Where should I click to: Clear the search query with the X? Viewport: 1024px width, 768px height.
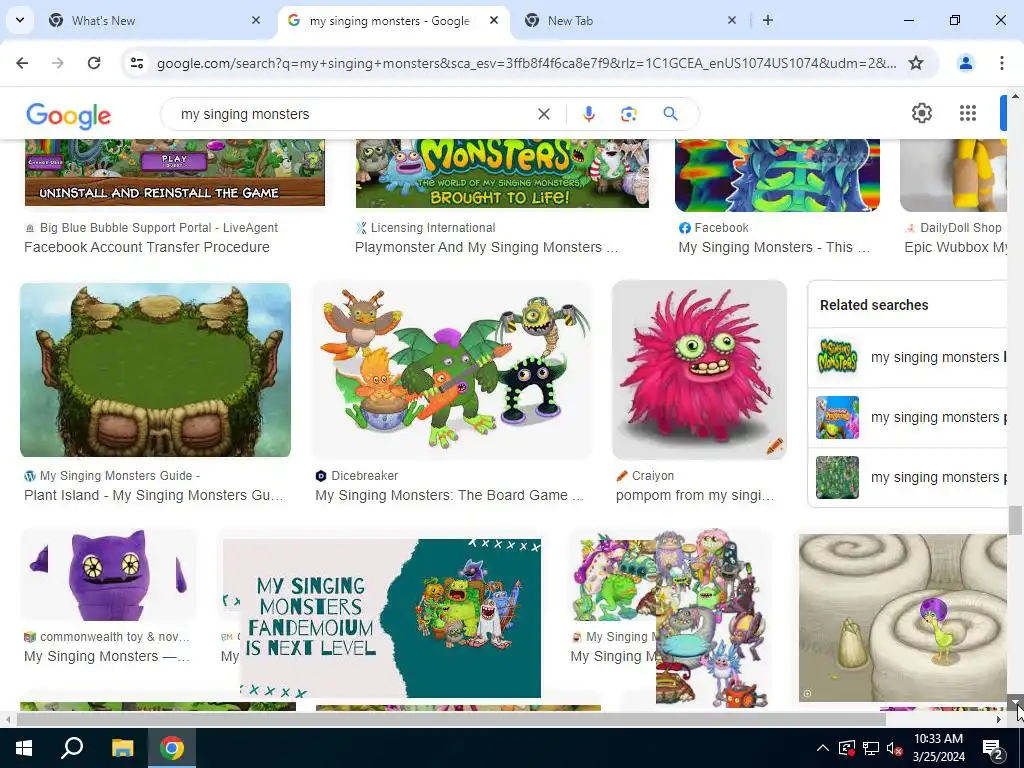543,114
